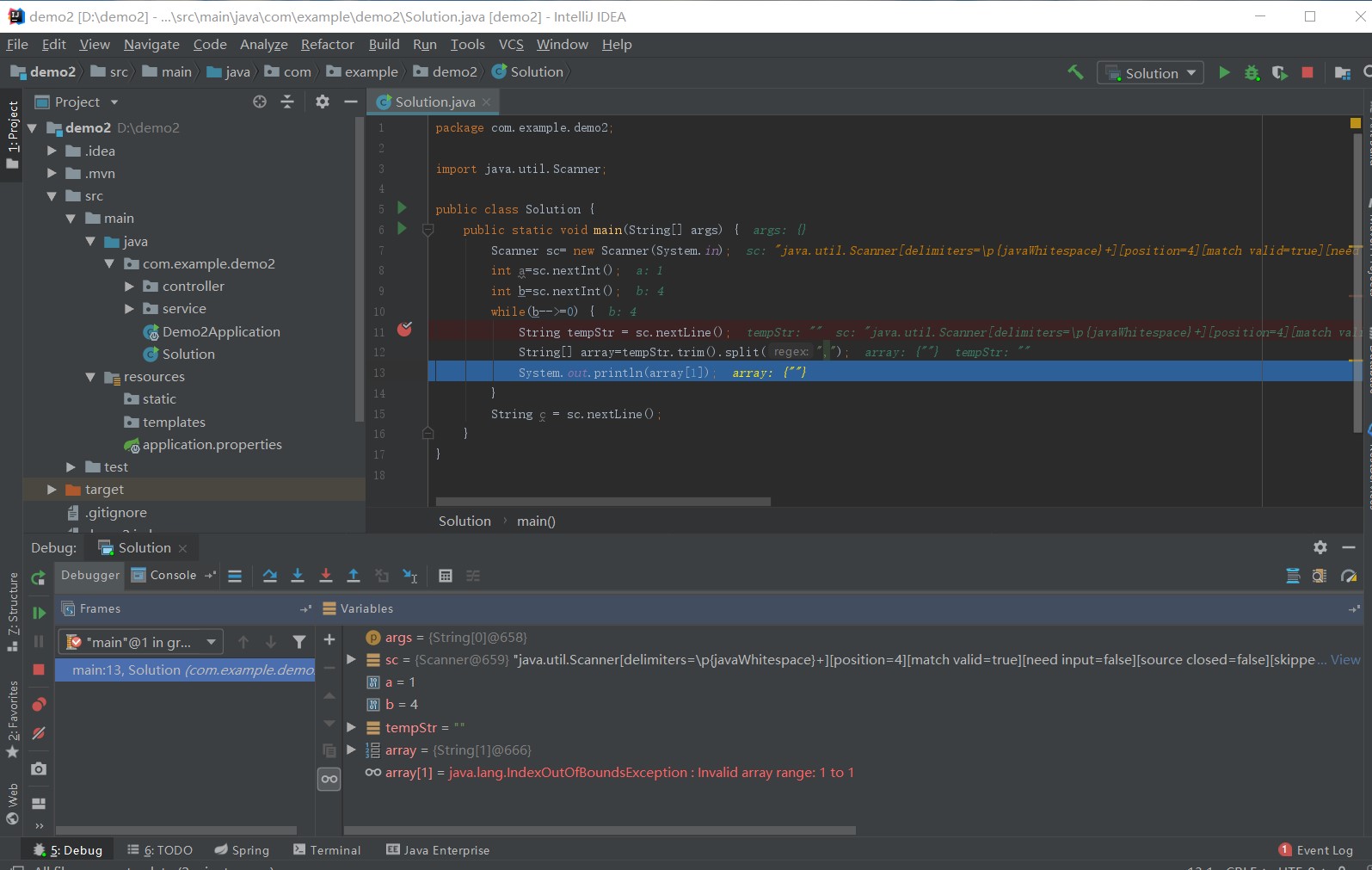Expand the .mvn folder
1372x870 pixels.
tap(52, 173)
